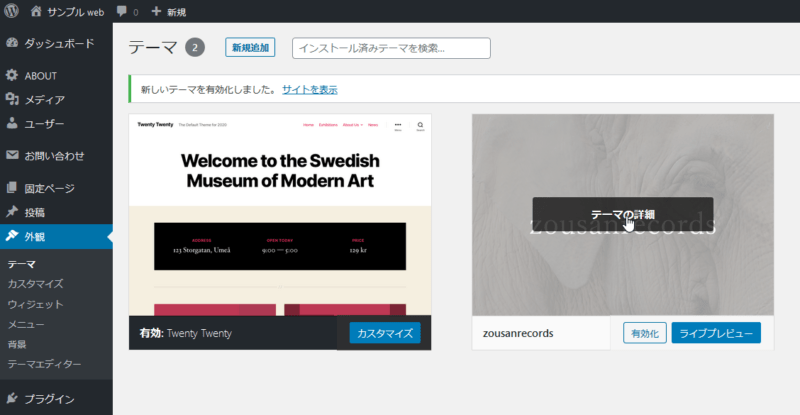Open カスタマイズ in the 外観 submenu
This screenshot has width=800, height=415.
pos(36,284)
